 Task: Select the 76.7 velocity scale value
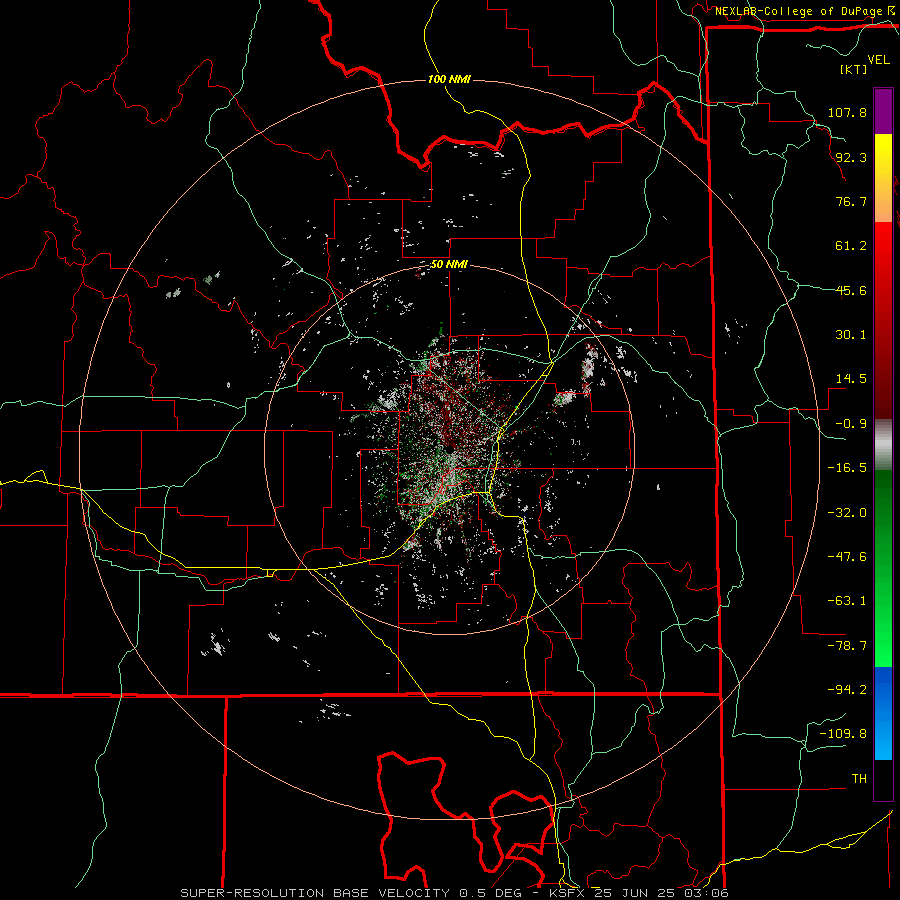851,201
